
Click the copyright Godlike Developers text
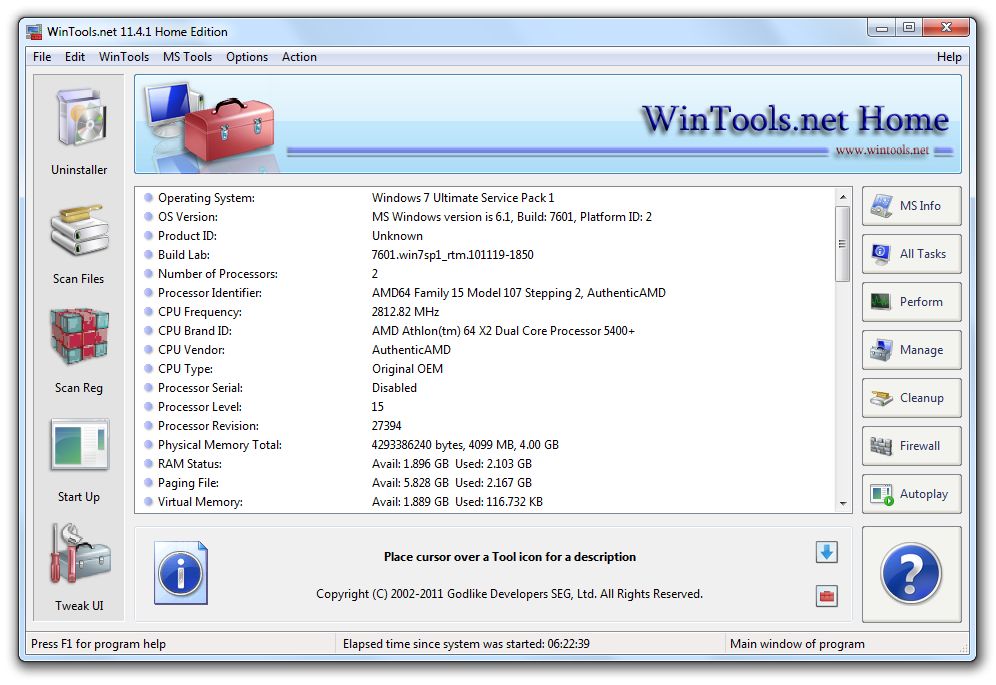click(x=509, y=593)
